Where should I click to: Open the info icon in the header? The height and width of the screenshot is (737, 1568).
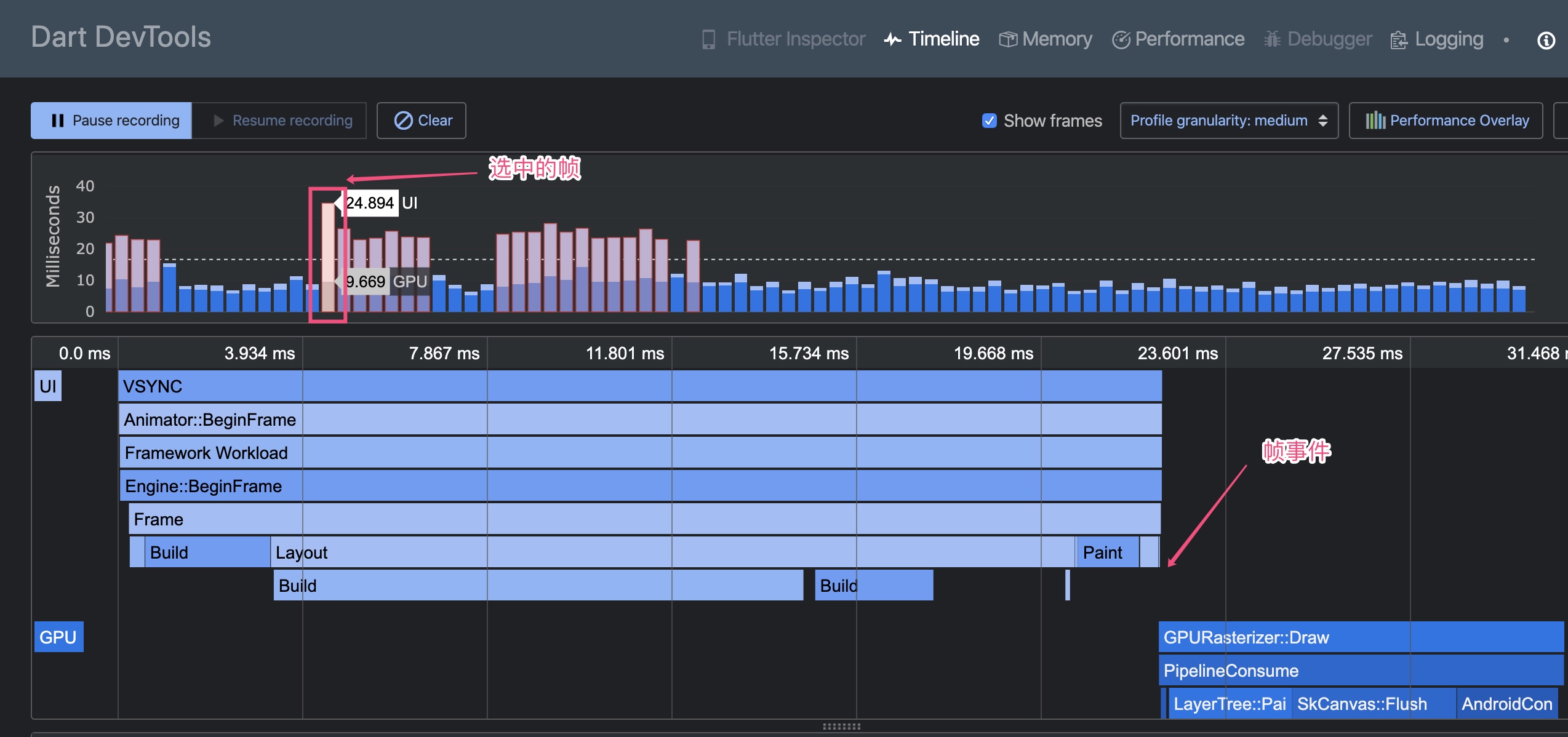point(1546,41)
